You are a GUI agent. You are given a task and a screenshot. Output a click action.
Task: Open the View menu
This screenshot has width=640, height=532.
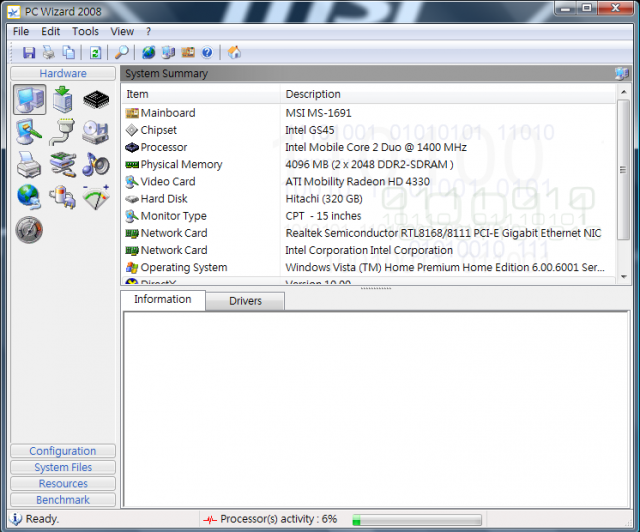[x=122, y=31]
